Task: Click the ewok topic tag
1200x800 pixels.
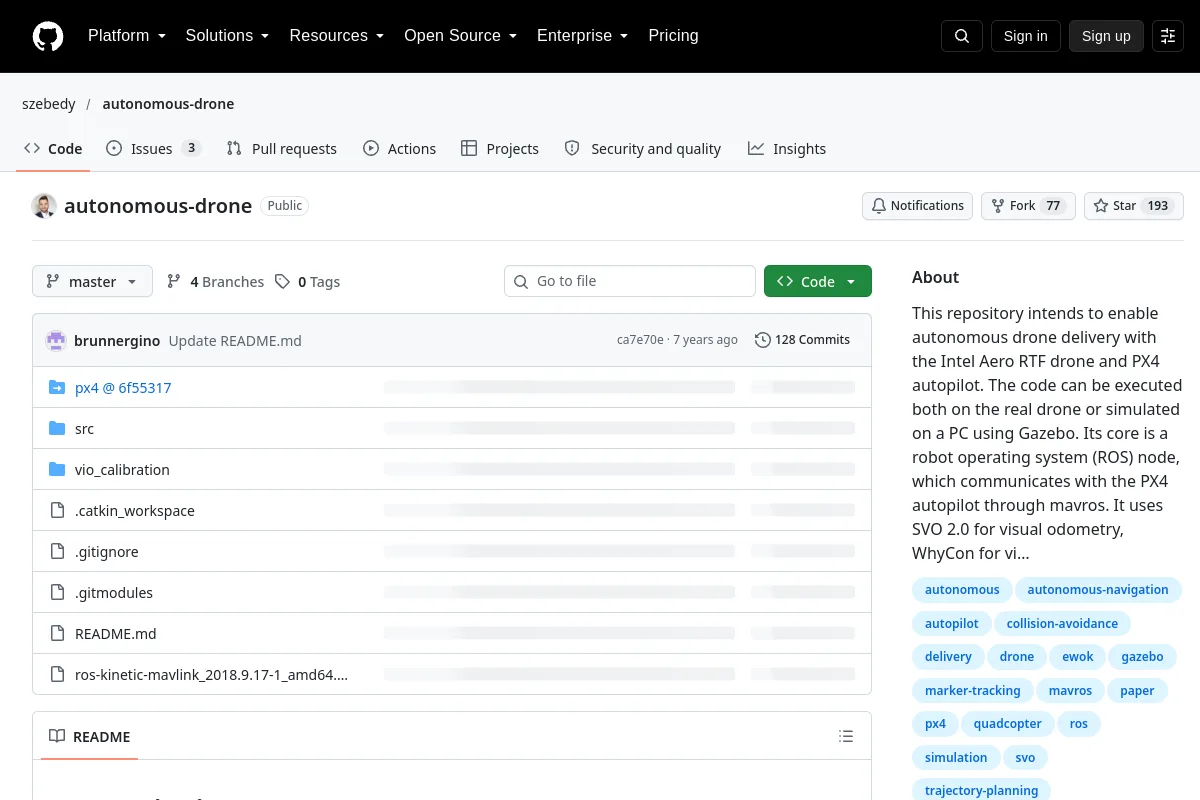Action: [1078, 657]
